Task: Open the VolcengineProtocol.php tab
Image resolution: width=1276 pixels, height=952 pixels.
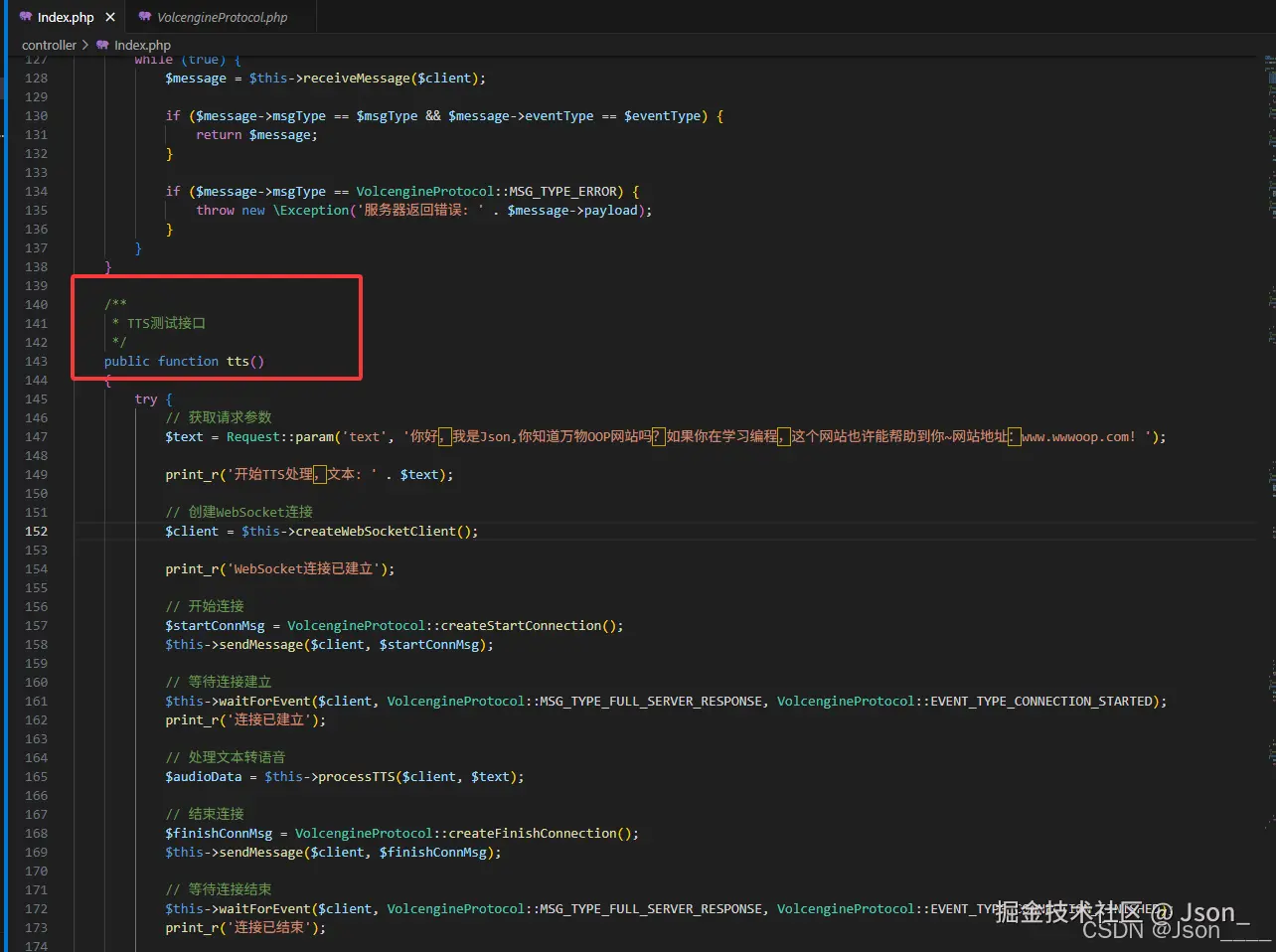Action: point(222,17)
